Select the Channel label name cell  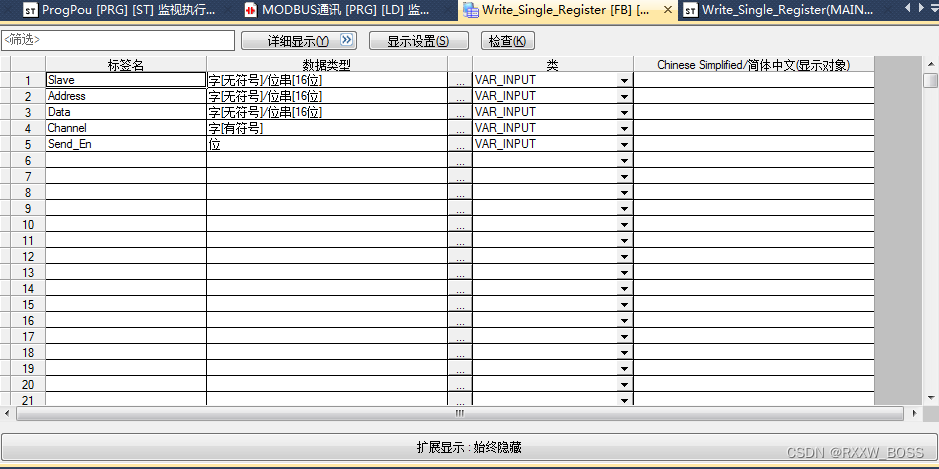point(126,128)
